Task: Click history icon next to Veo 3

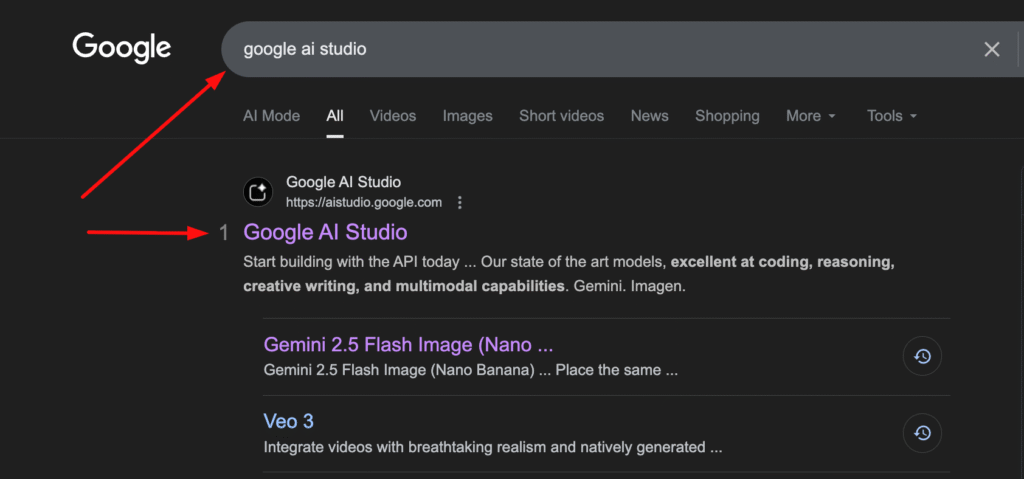Action: click(922, 433)
